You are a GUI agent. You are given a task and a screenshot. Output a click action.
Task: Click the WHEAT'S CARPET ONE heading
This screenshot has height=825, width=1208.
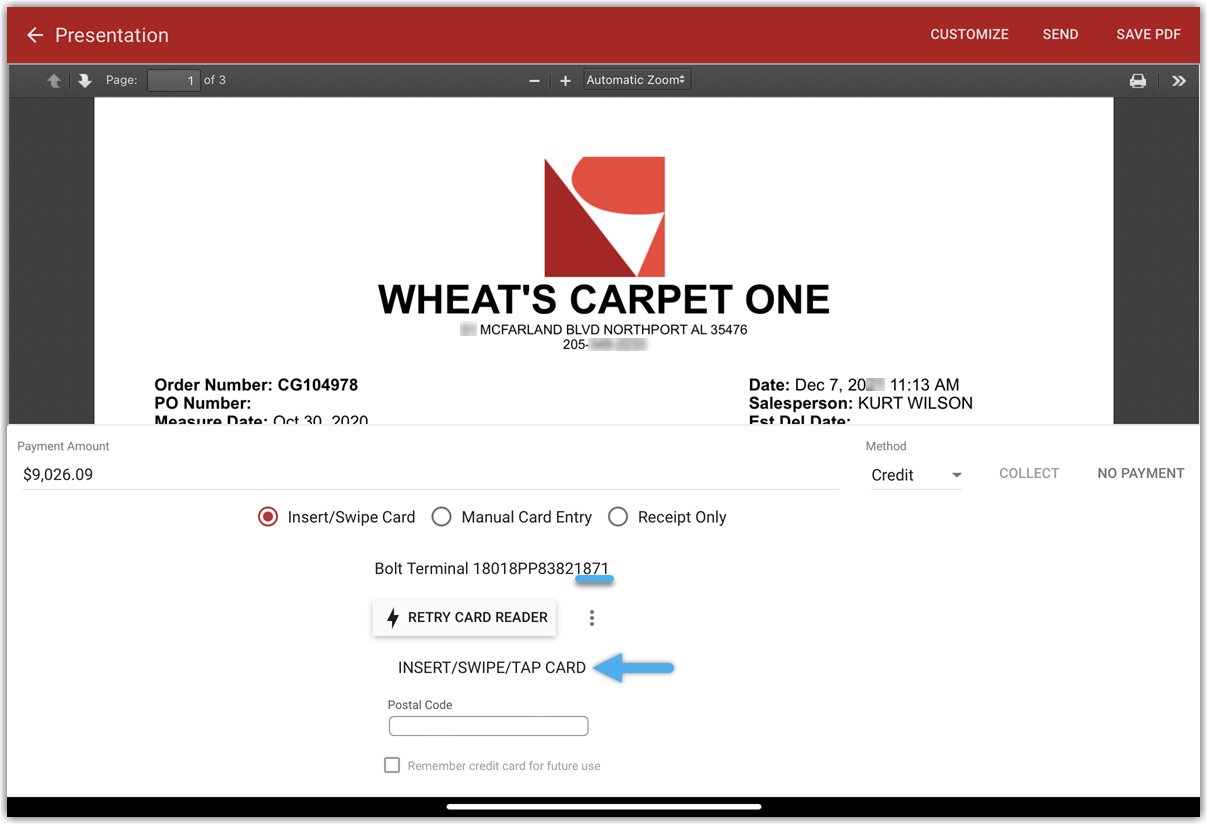pos(604,300)
